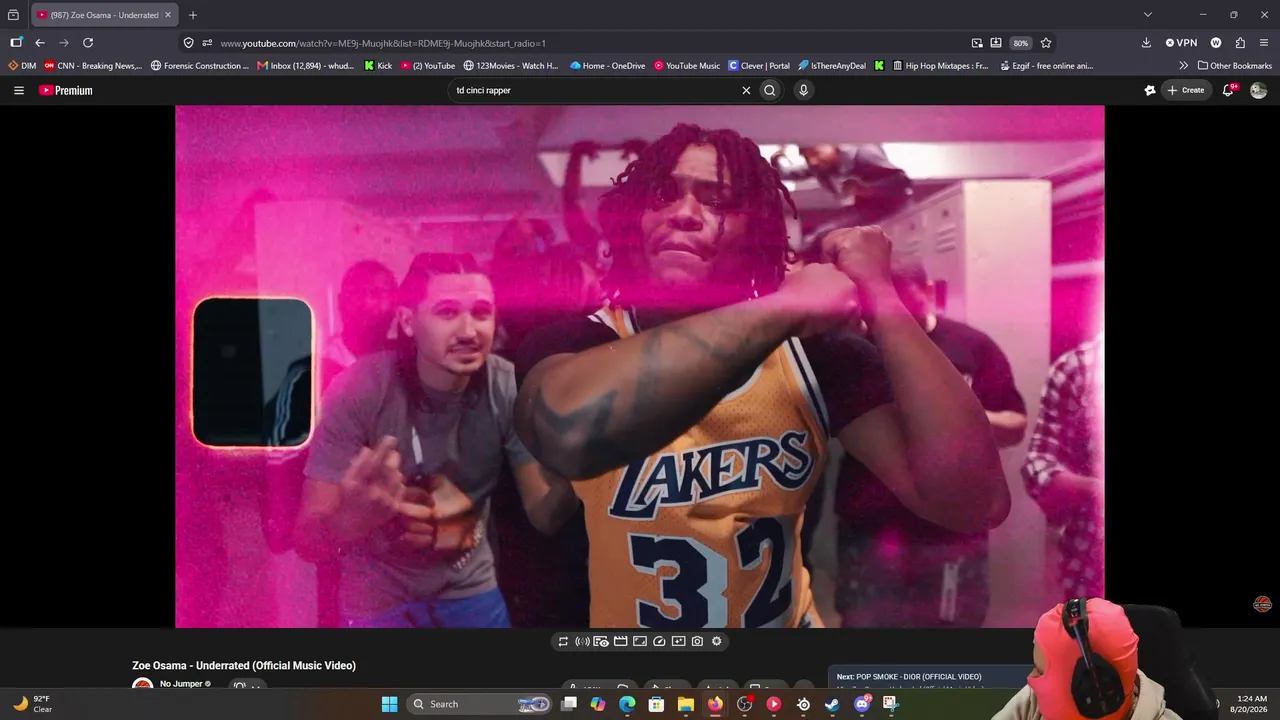The height and width of the screenshot is (720, 1280).
Task: Reload the YouTube page
Action: pos(88,43)
